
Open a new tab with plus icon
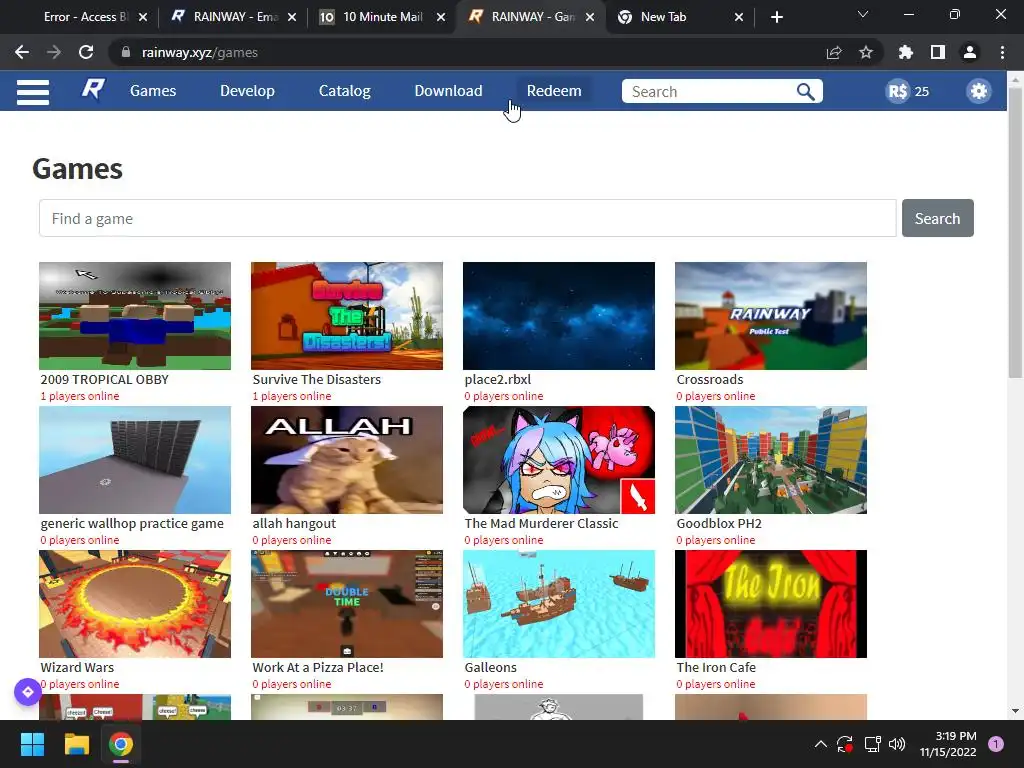point(776,17)
